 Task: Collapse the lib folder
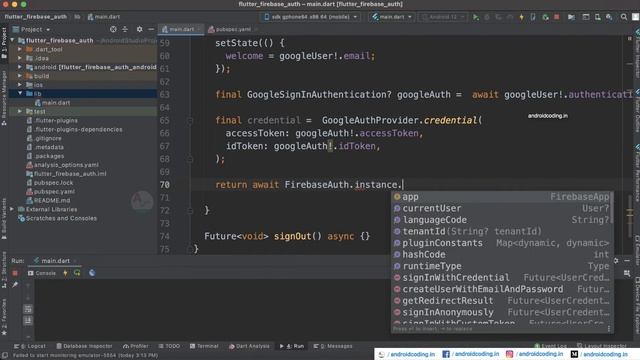[x=20, y=93]
